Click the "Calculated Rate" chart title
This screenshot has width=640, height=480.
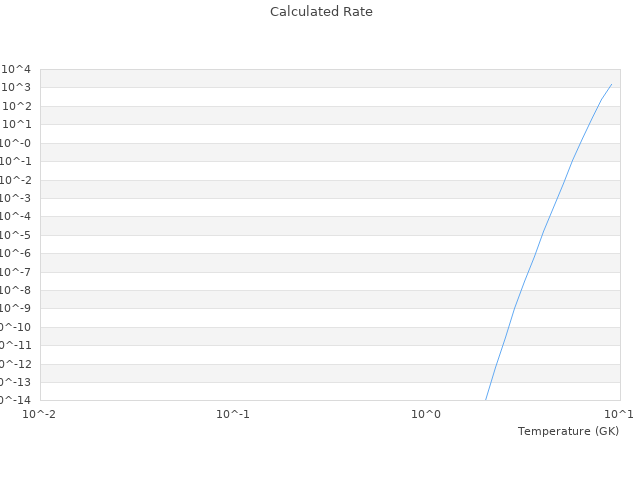[320, 12]
